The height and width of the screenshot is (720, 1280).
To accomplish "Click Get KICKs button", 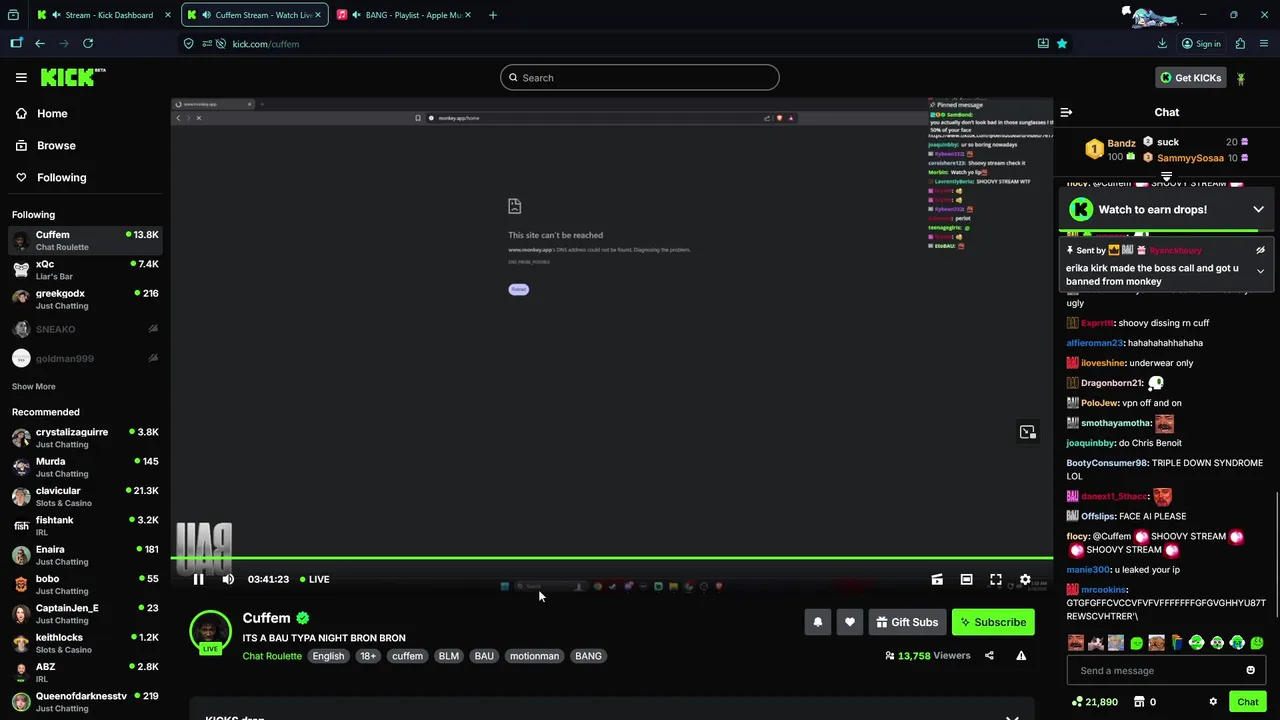I will 1190,77.
